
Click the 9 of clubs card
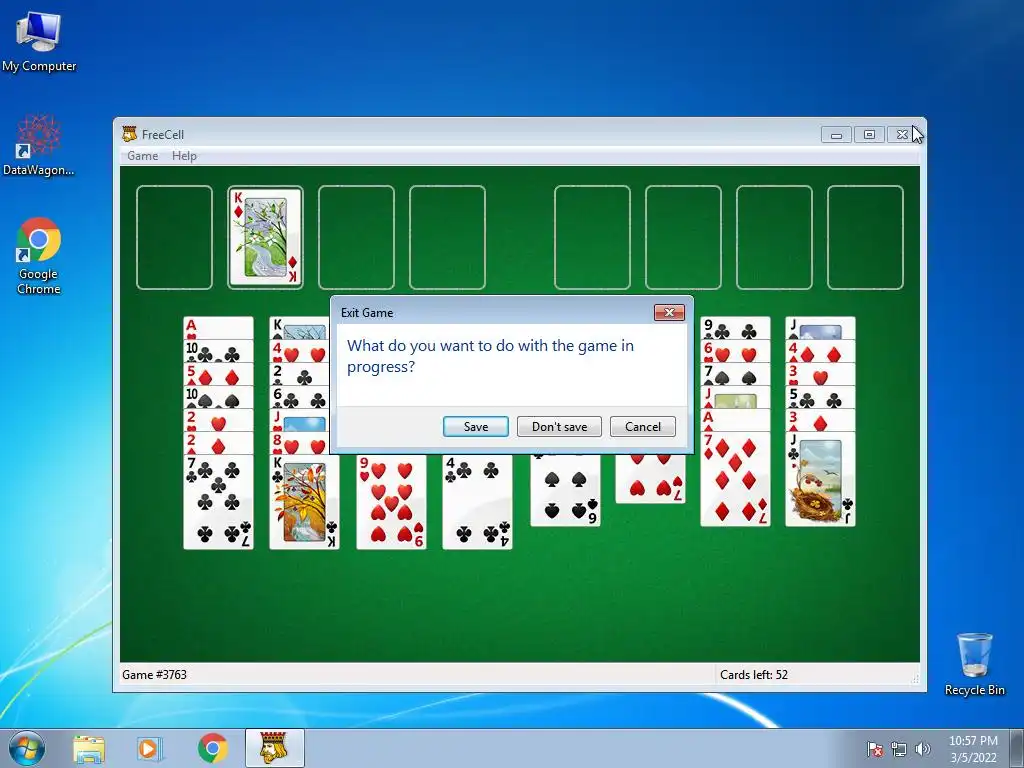tap(735, 328)
